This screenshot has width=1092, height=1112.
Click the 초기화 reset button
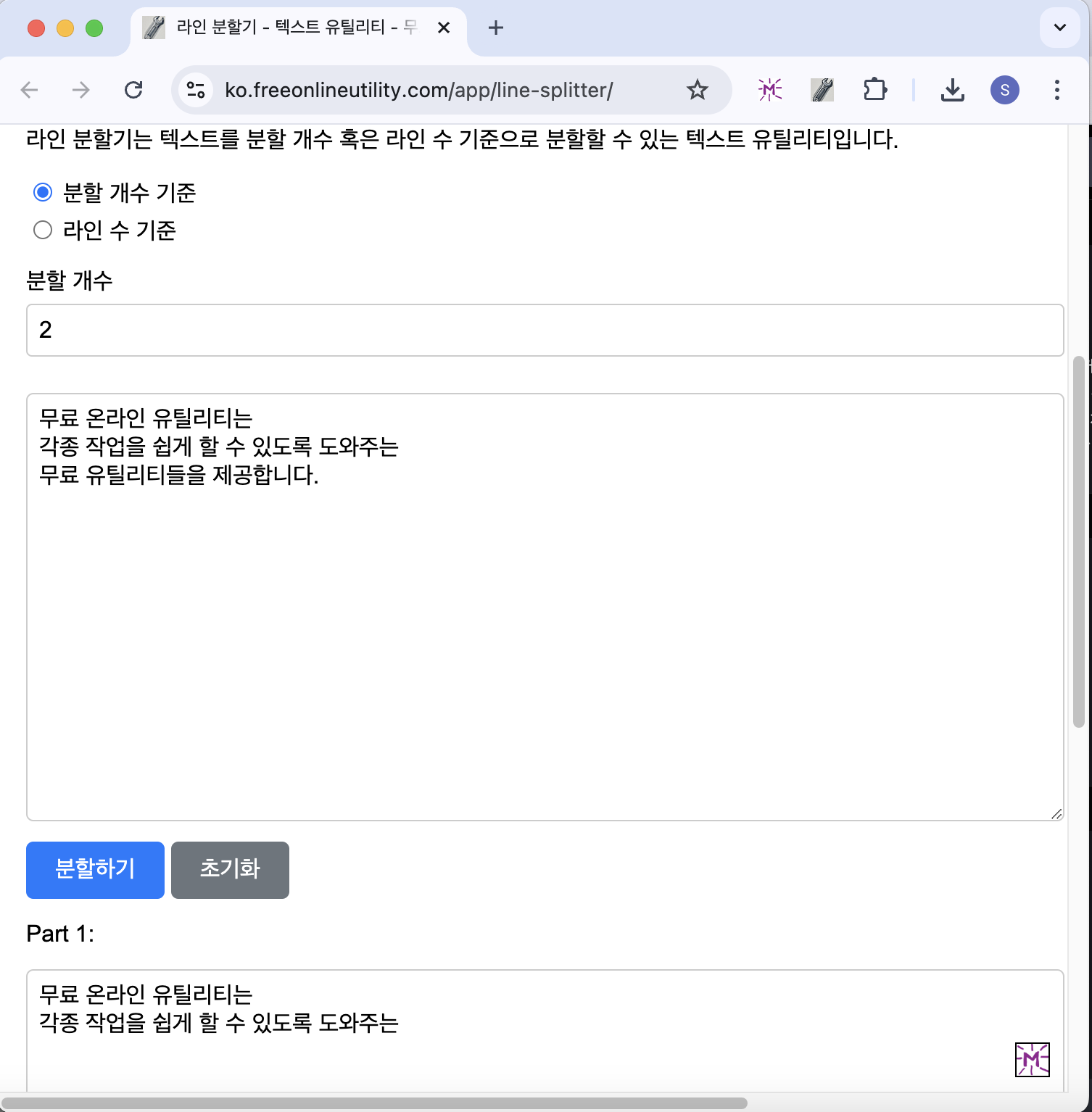click(230, 870)
